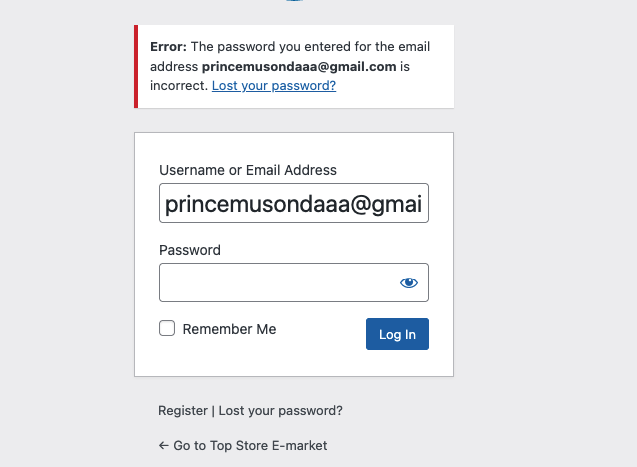Click the bold Error: heading text
Viewport: 637px width, 467px height.
[x=168, y=47]
